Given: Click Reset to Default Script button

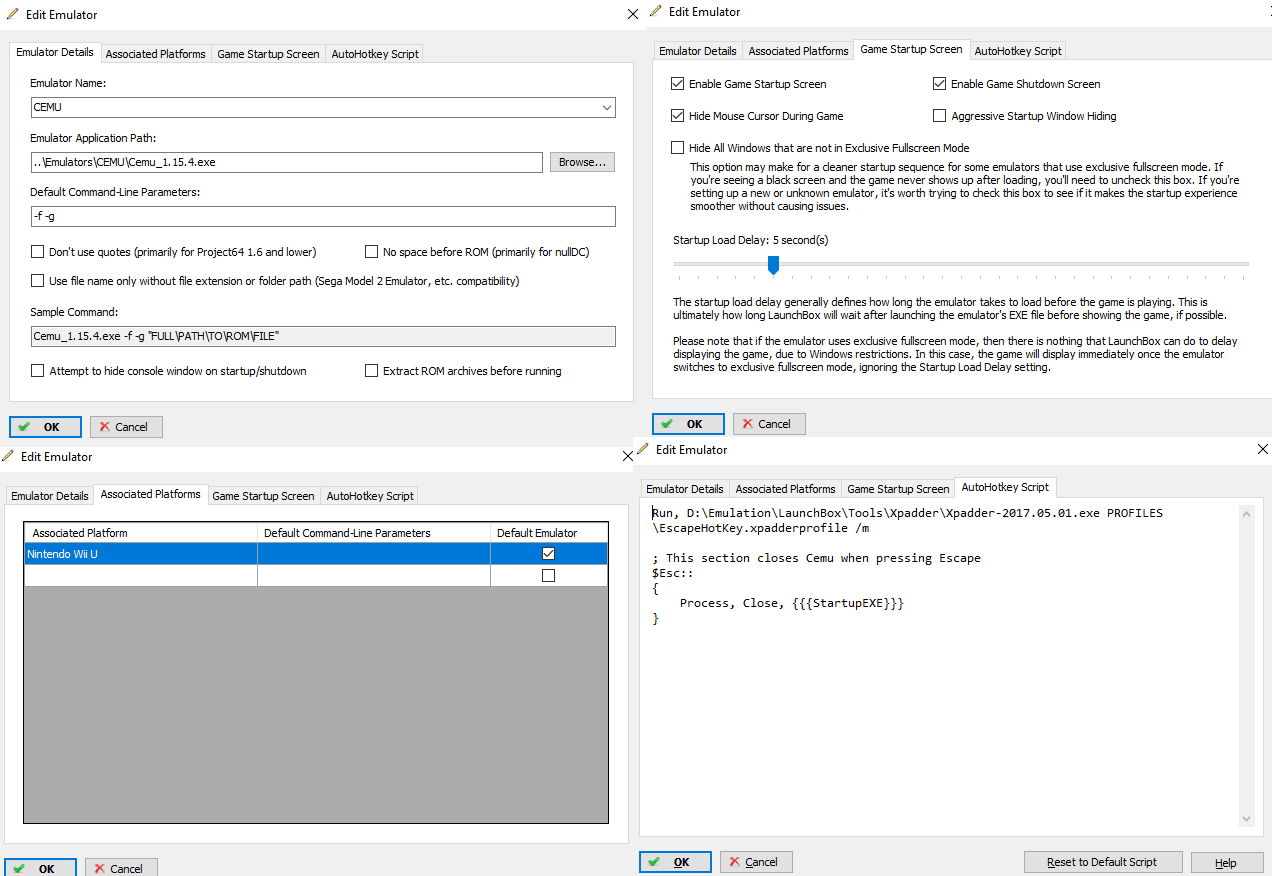Looking at the screenshot, I should pos(1102,862).
